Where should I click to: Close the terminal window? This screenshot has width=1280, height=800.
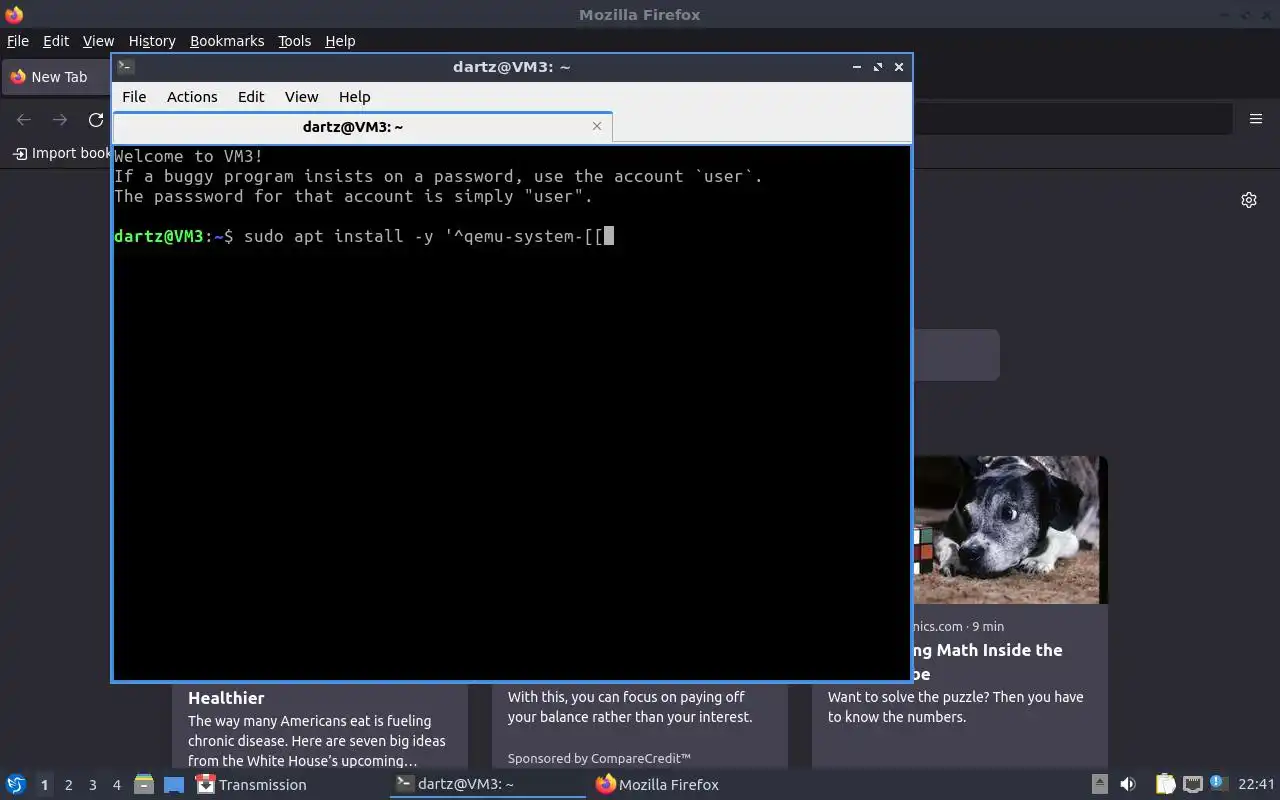[x=899, y=67]
